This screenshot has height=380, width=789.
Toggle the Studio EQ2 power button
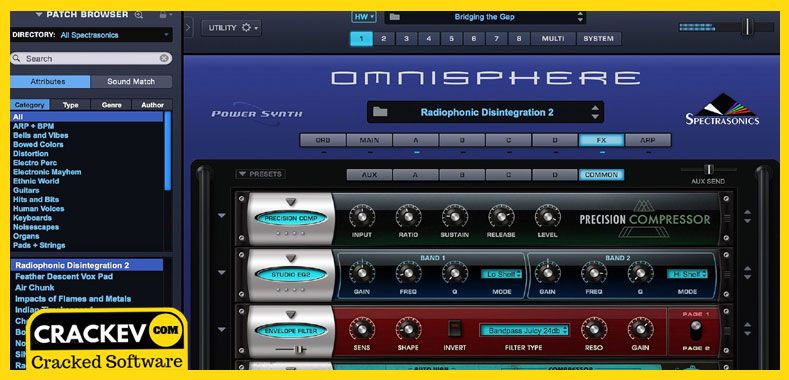(x=291, y=275)
